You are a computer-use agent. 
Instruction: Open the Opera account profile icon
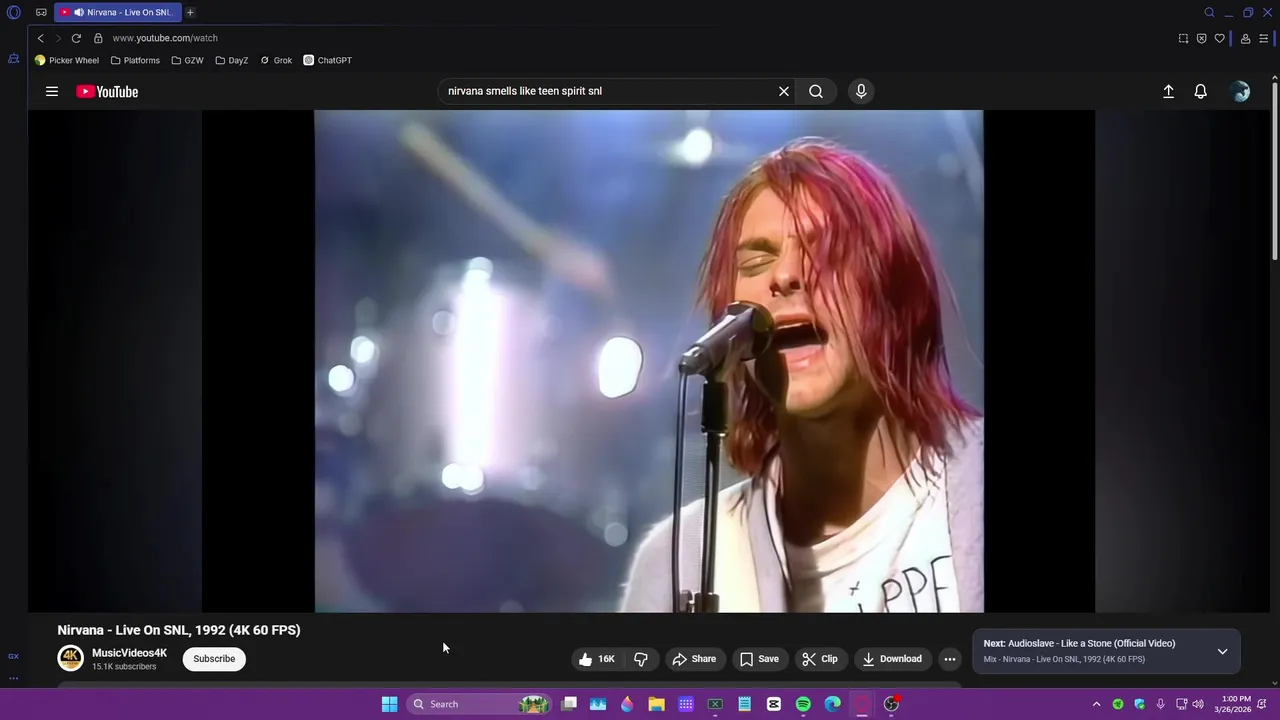tap(1245, 38)
